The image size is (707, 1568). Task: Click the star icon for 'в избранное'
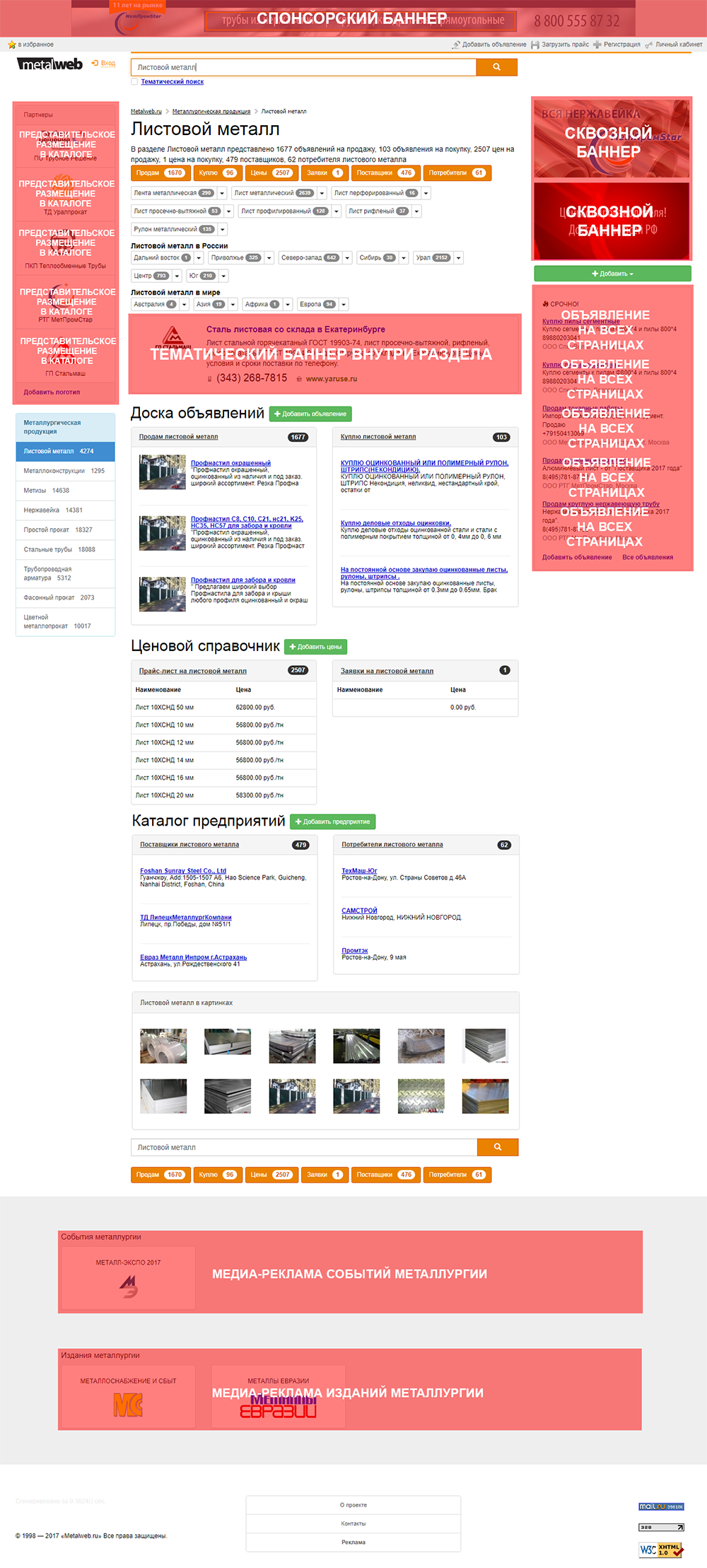11,45
